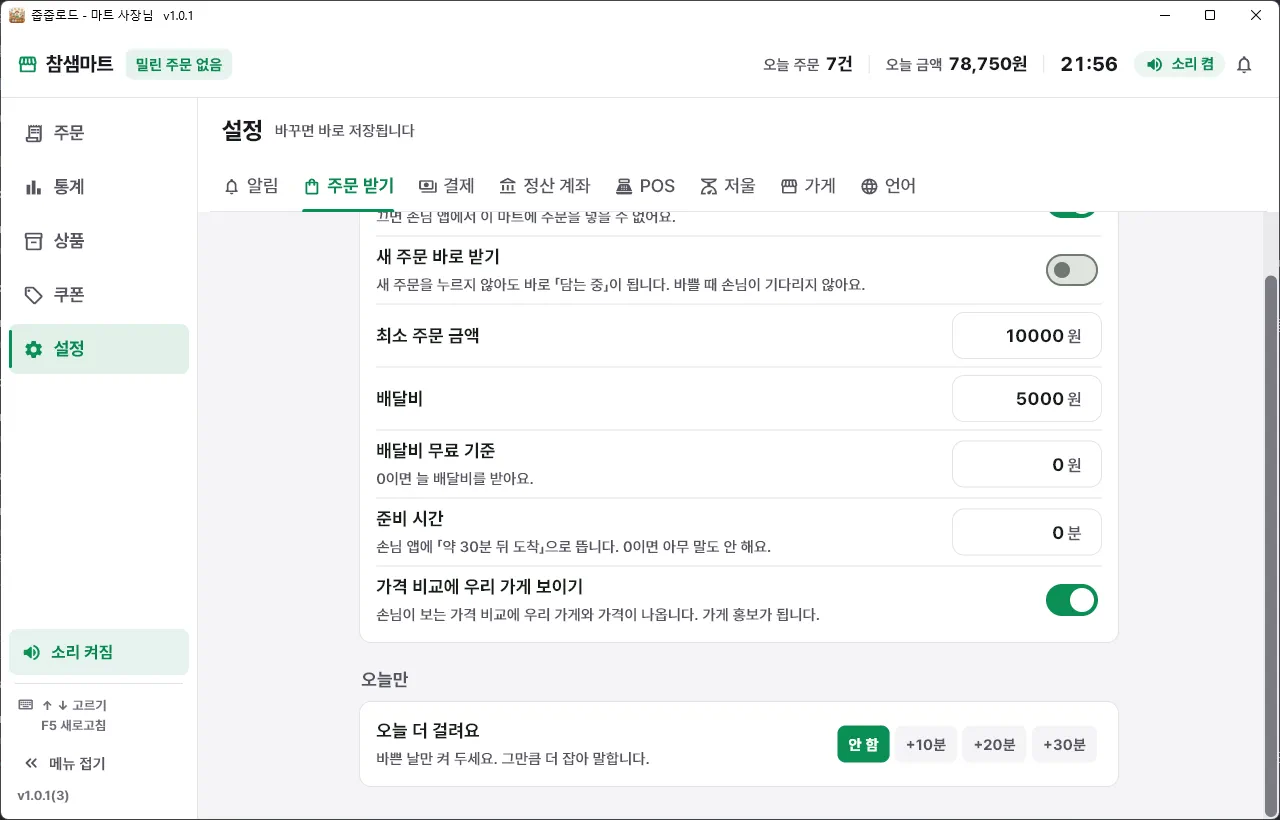Click the 설정 page heading

pyautogui.click(x=242, y=130)
